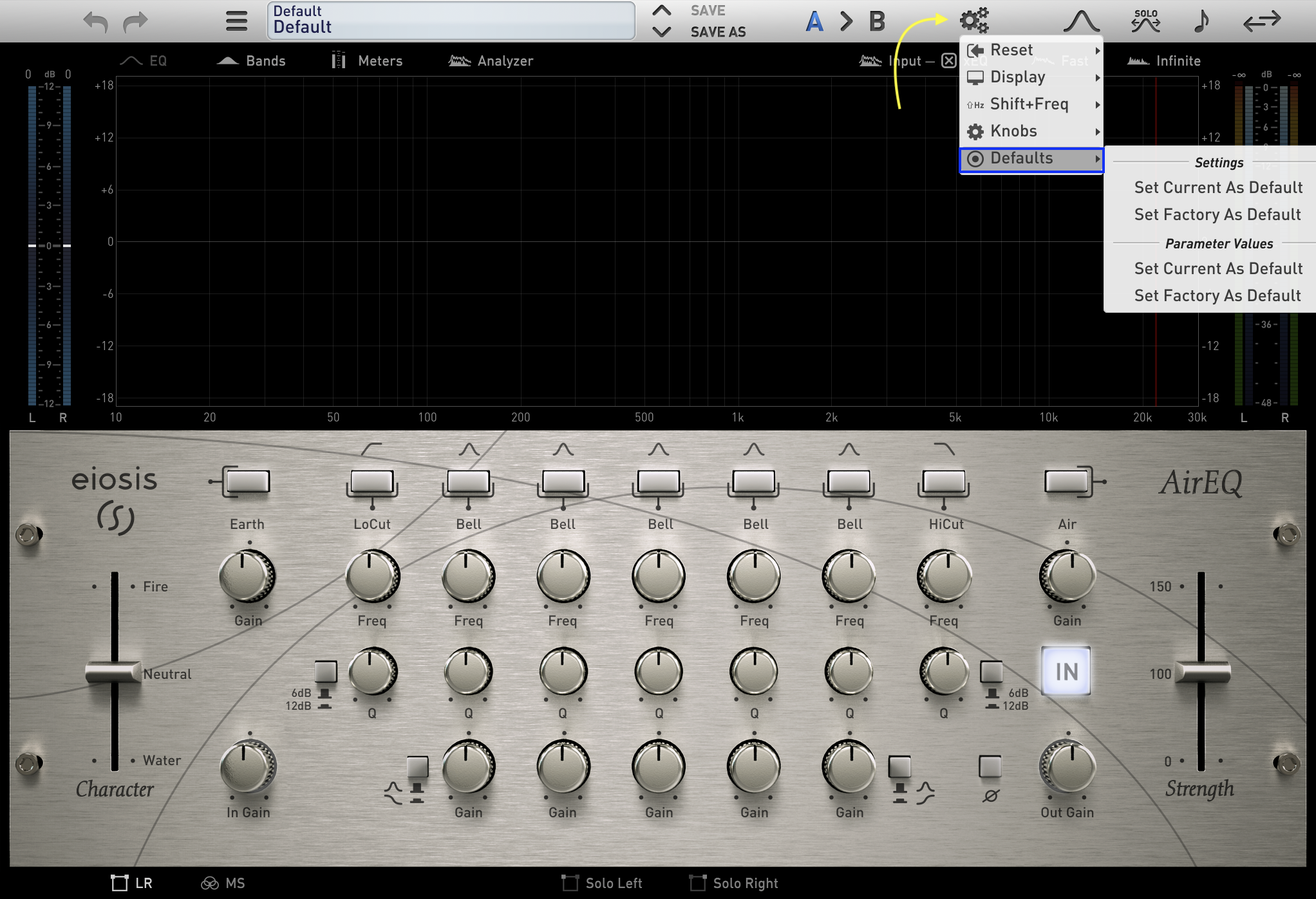Screen dimensions: 1316x899
Task: Toggle the Meters display option
Action: 366,61
